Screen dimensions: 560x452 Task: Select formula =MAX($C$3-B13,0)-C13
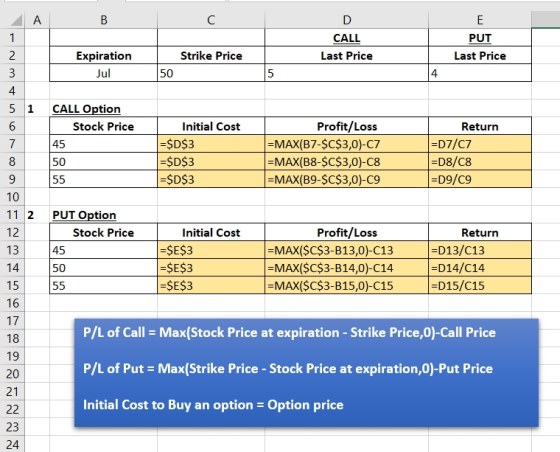pos(347,250)
